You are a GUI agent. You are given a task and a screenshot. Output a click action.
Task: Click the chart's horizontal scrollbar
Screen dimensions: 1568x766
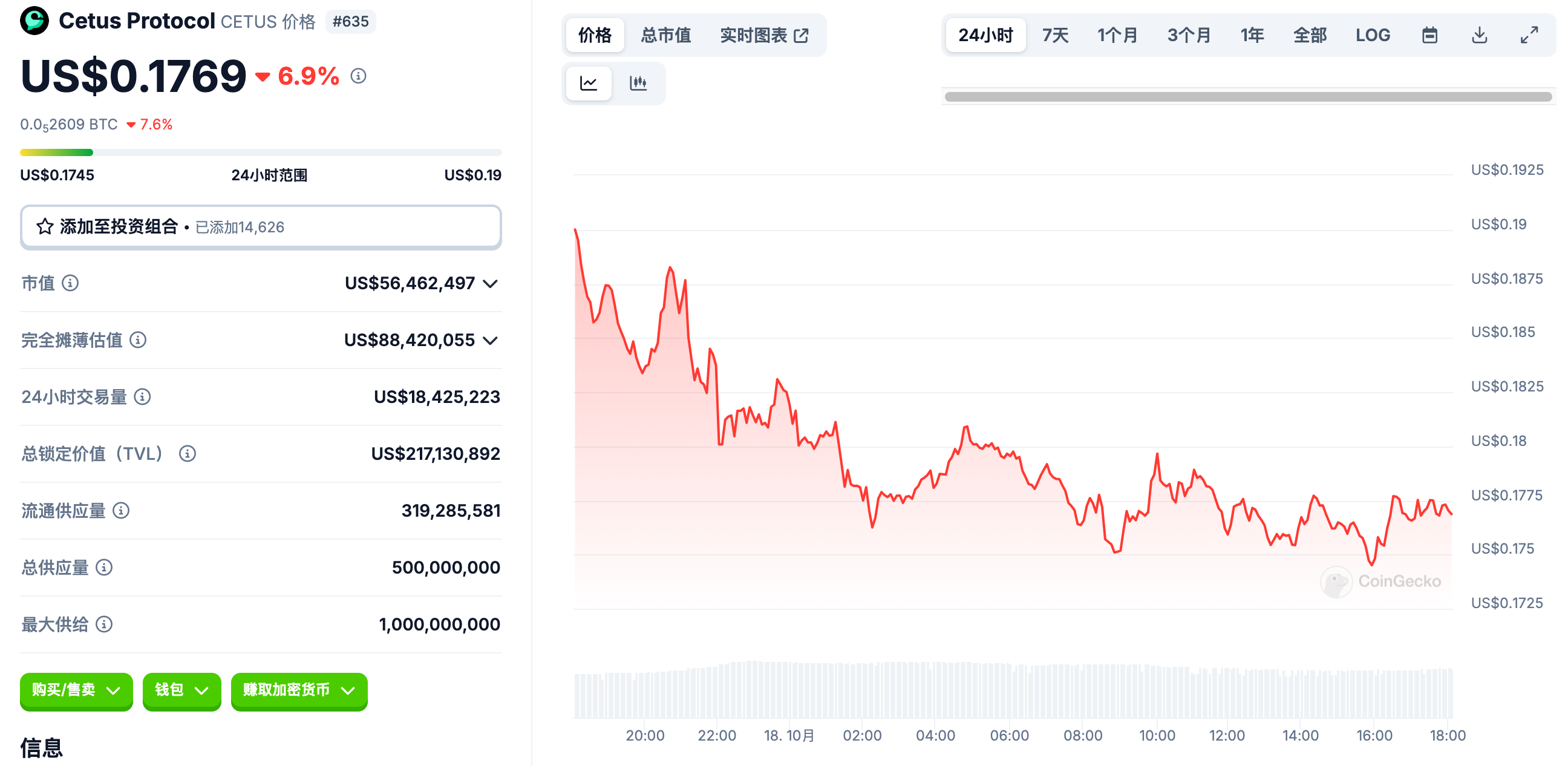pos(1248,97)
